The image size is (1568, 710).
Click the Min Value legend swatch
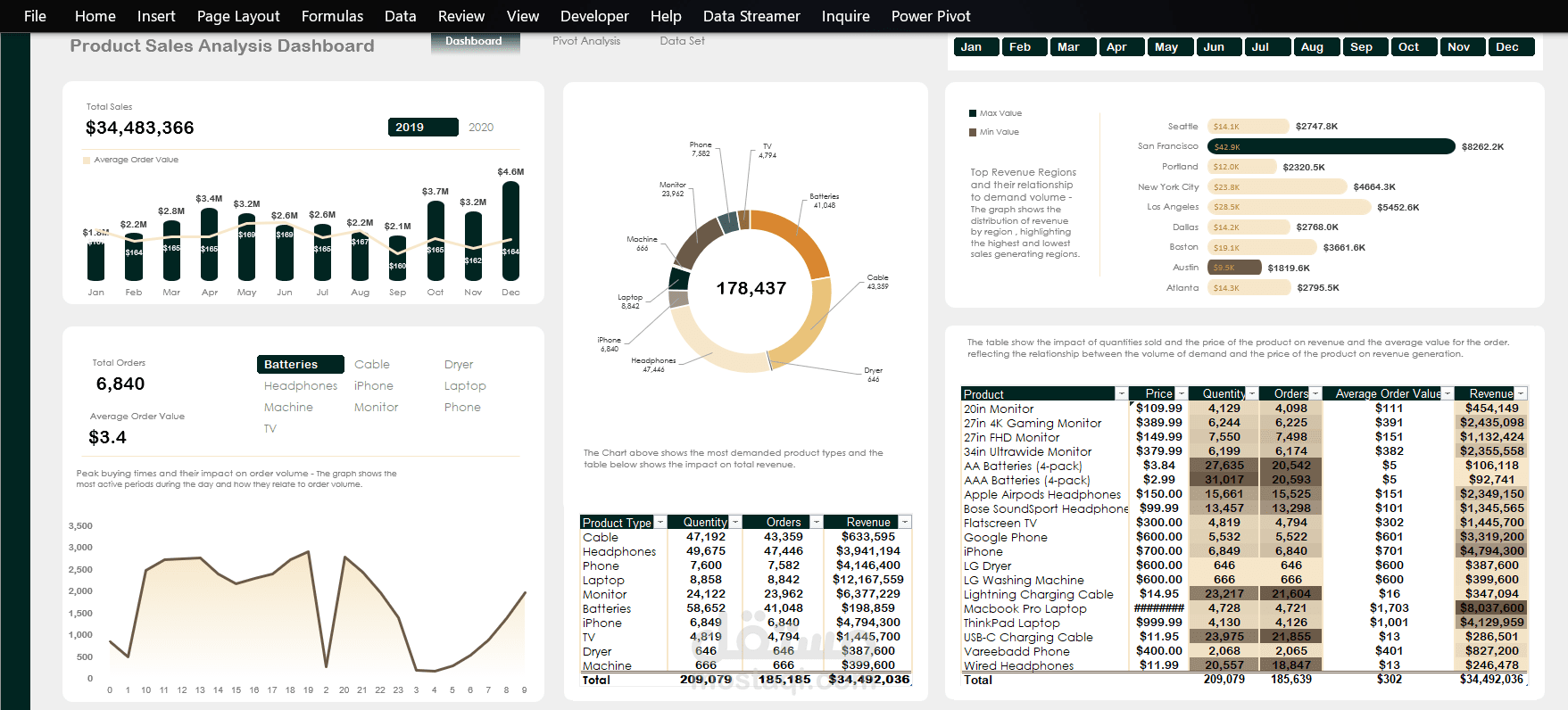pos(973,132)
